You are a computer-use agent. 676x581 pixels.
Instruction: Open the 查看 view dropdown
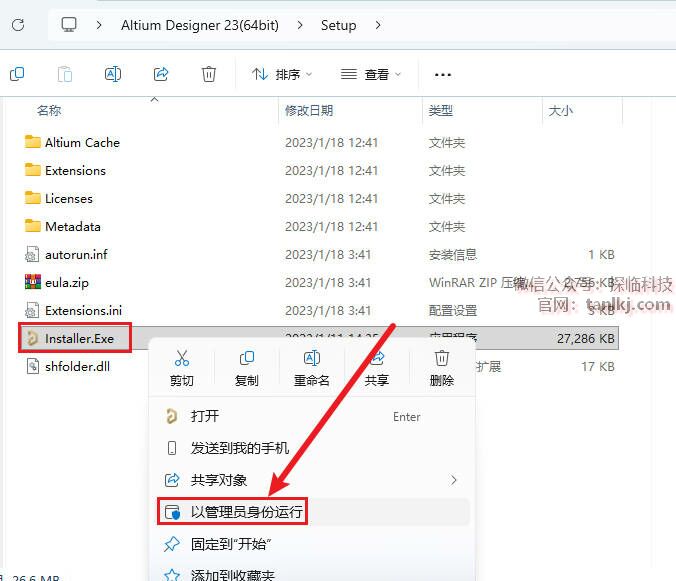coord(371,75)
